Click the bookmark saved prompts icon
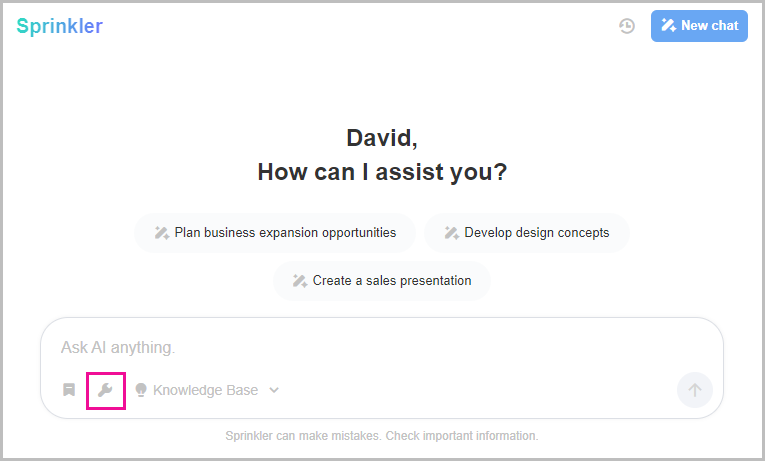 pos(69,390)
